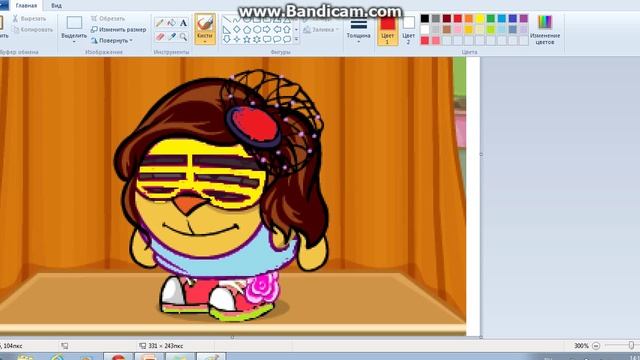This screenshot has width=640, height=360.
Task: Pick the orange color swatch
Action: pos(469,18)
